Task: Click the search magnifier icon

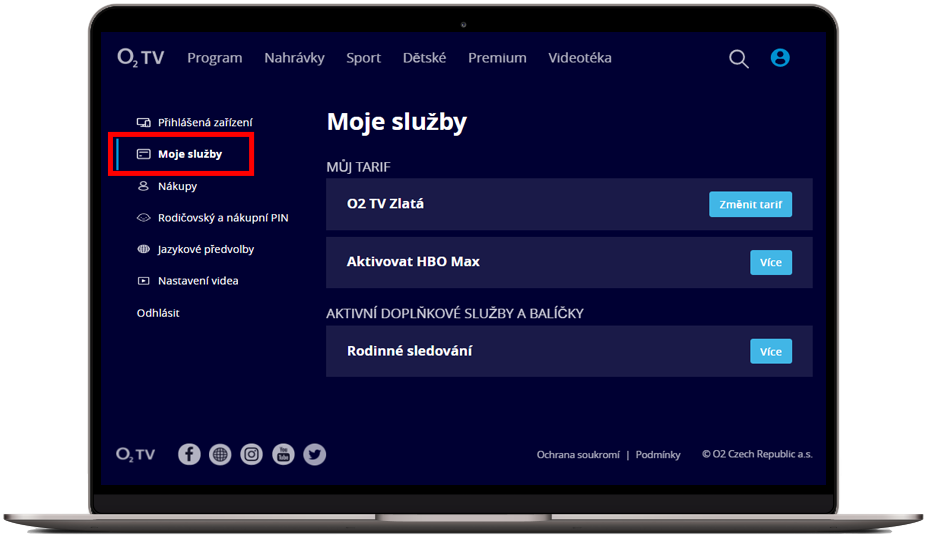Action: (x=738, y=59)
